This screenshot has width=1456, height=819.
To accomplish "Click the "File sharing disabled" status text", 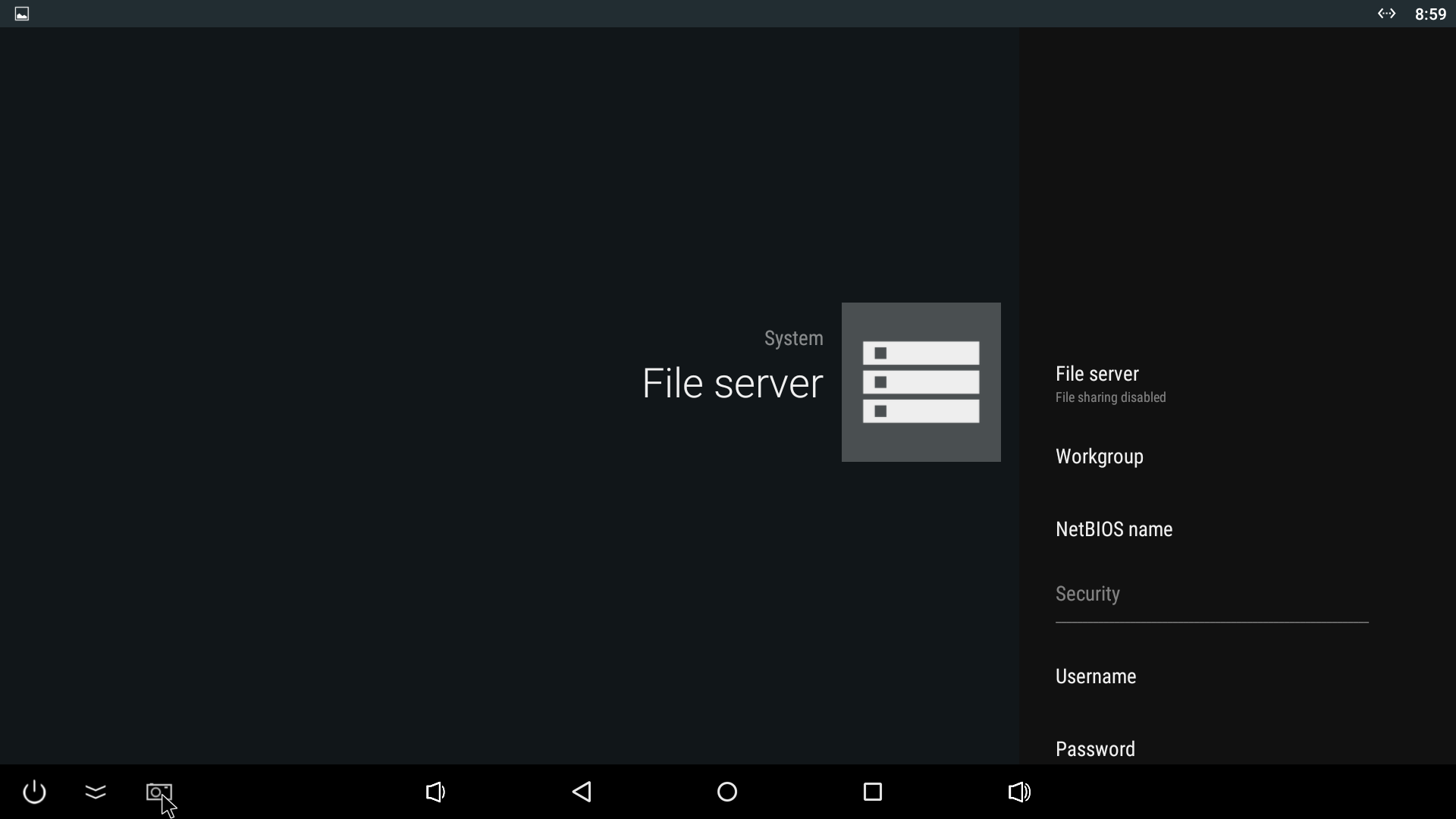I will click(x=1110, y=397).
